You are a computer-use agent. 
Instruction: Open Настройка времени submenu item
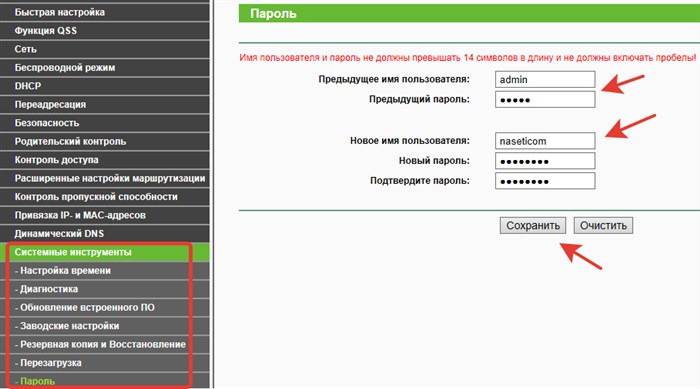(104, 271)
